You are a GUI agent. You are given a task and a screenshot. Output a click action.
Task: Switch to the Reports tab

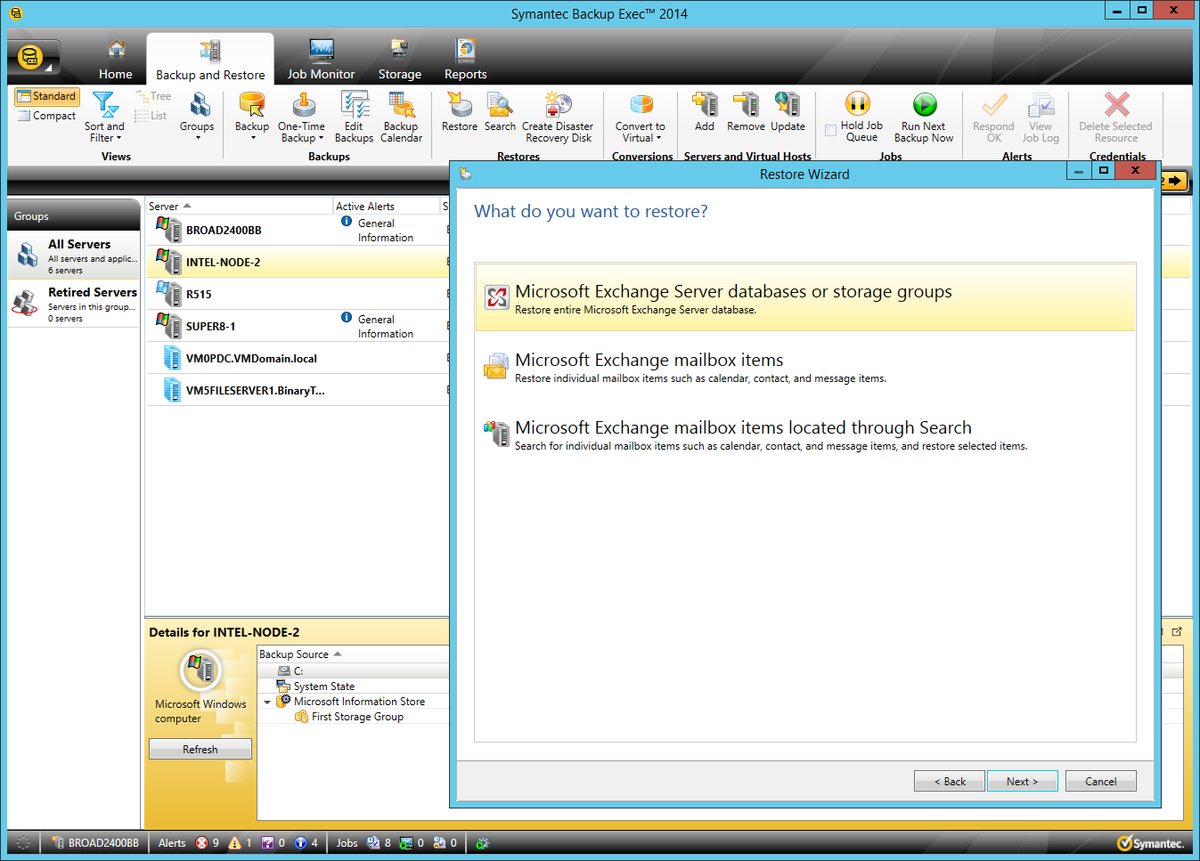click(x=465, y=57)
